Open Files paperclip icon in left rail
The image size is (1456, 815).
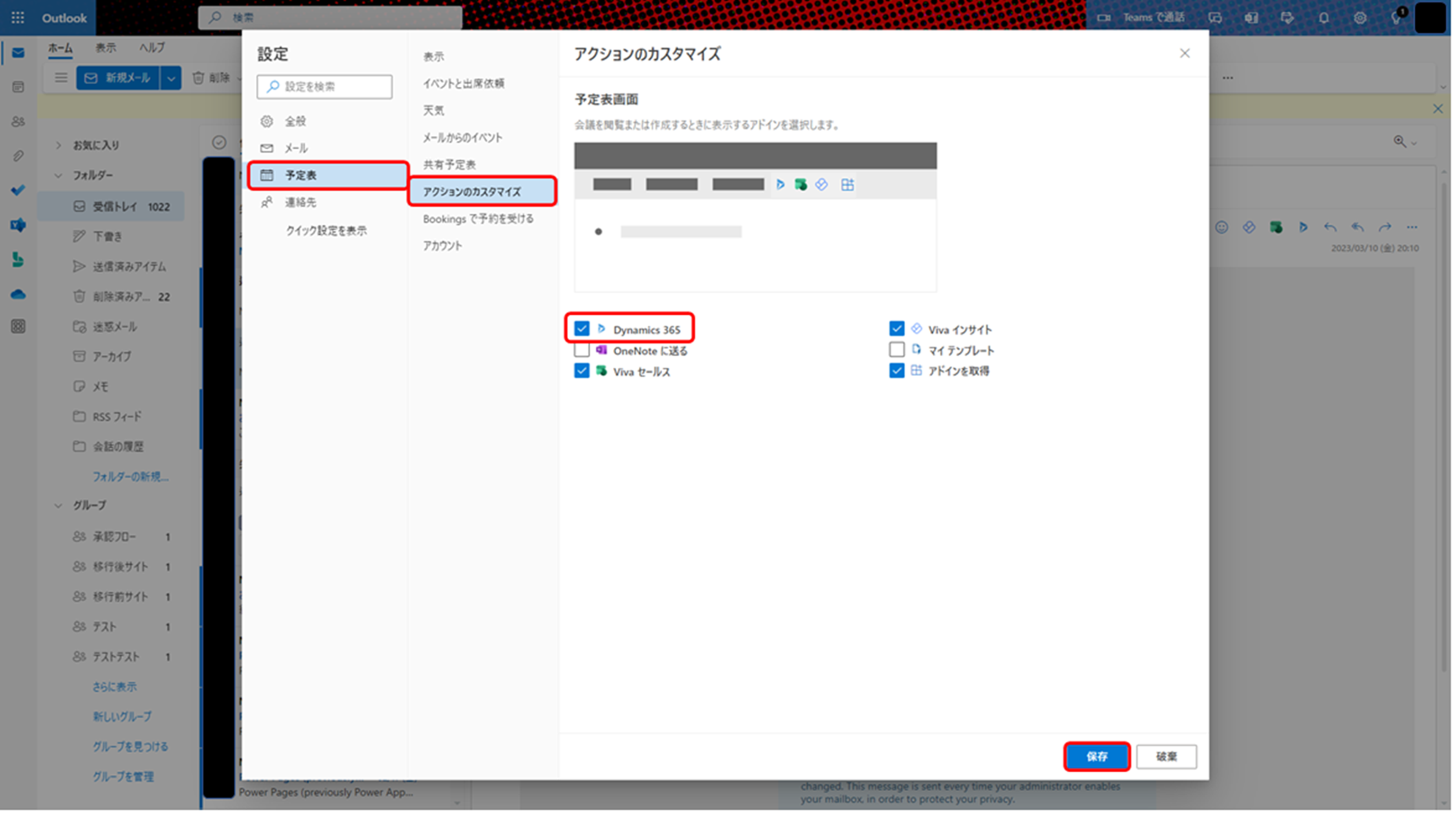(x=18, y=156)
